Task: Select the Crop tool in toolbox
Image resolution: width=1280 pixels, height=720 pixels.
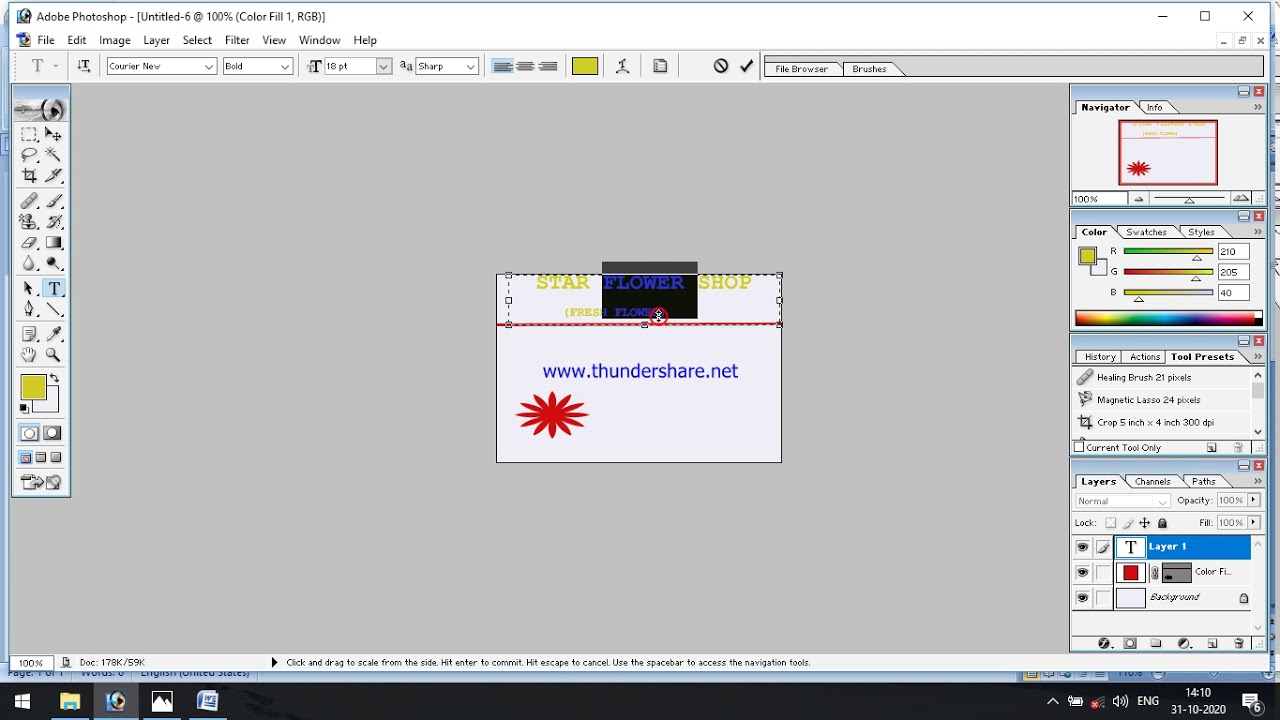Action: [x=29, y=176]
